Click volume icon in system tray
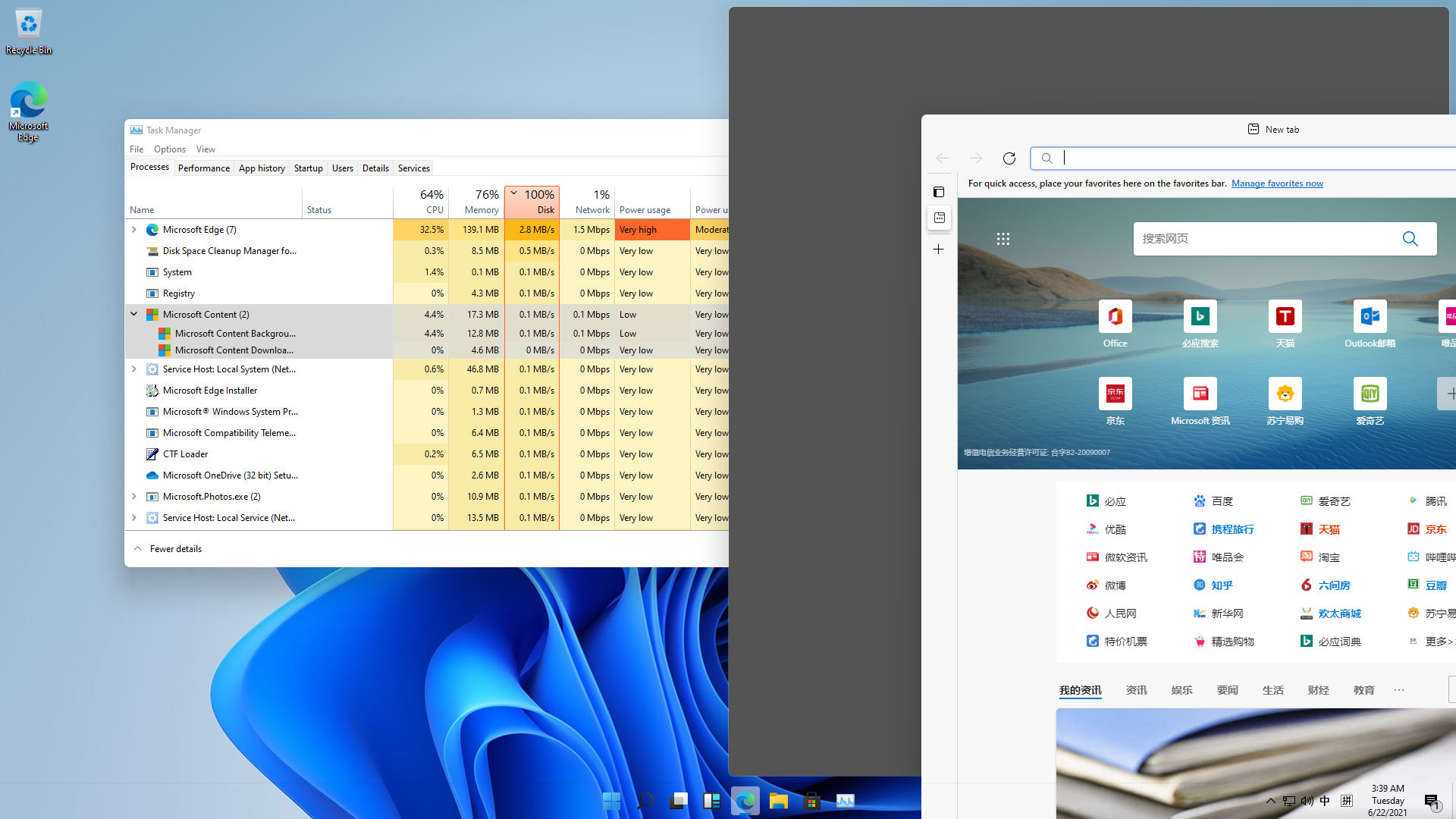The width and height of the screenshot is (1456, 819). [1307, 801]
